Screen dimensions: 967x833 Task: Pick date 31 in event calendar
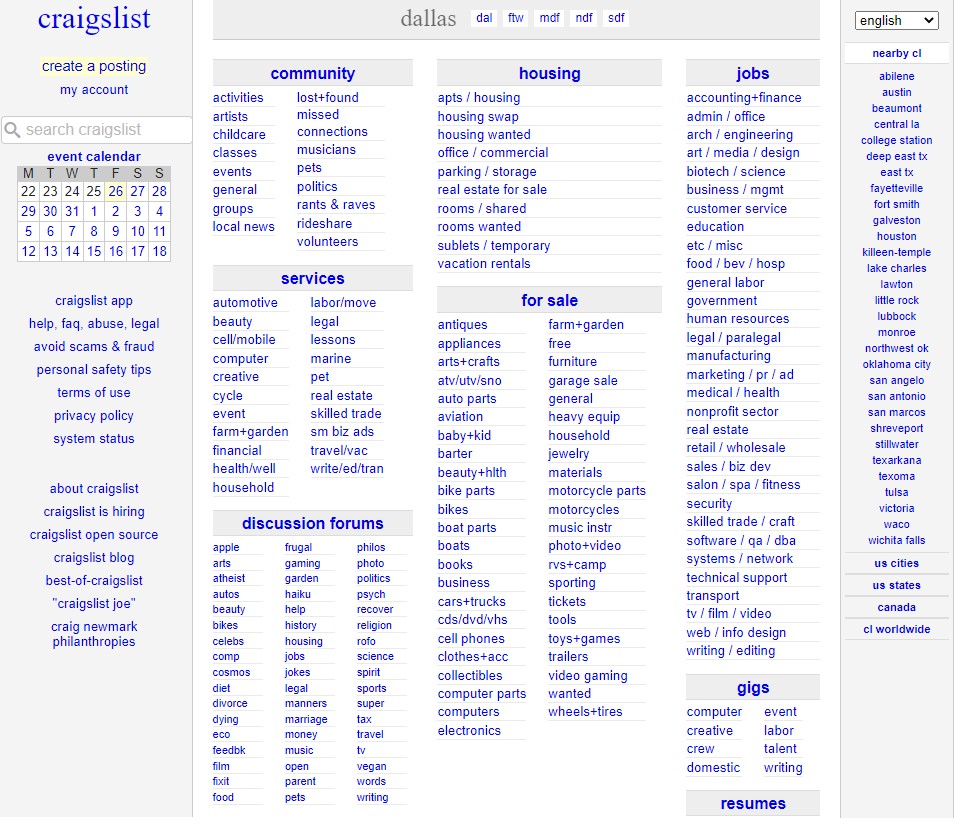[72, 211]
